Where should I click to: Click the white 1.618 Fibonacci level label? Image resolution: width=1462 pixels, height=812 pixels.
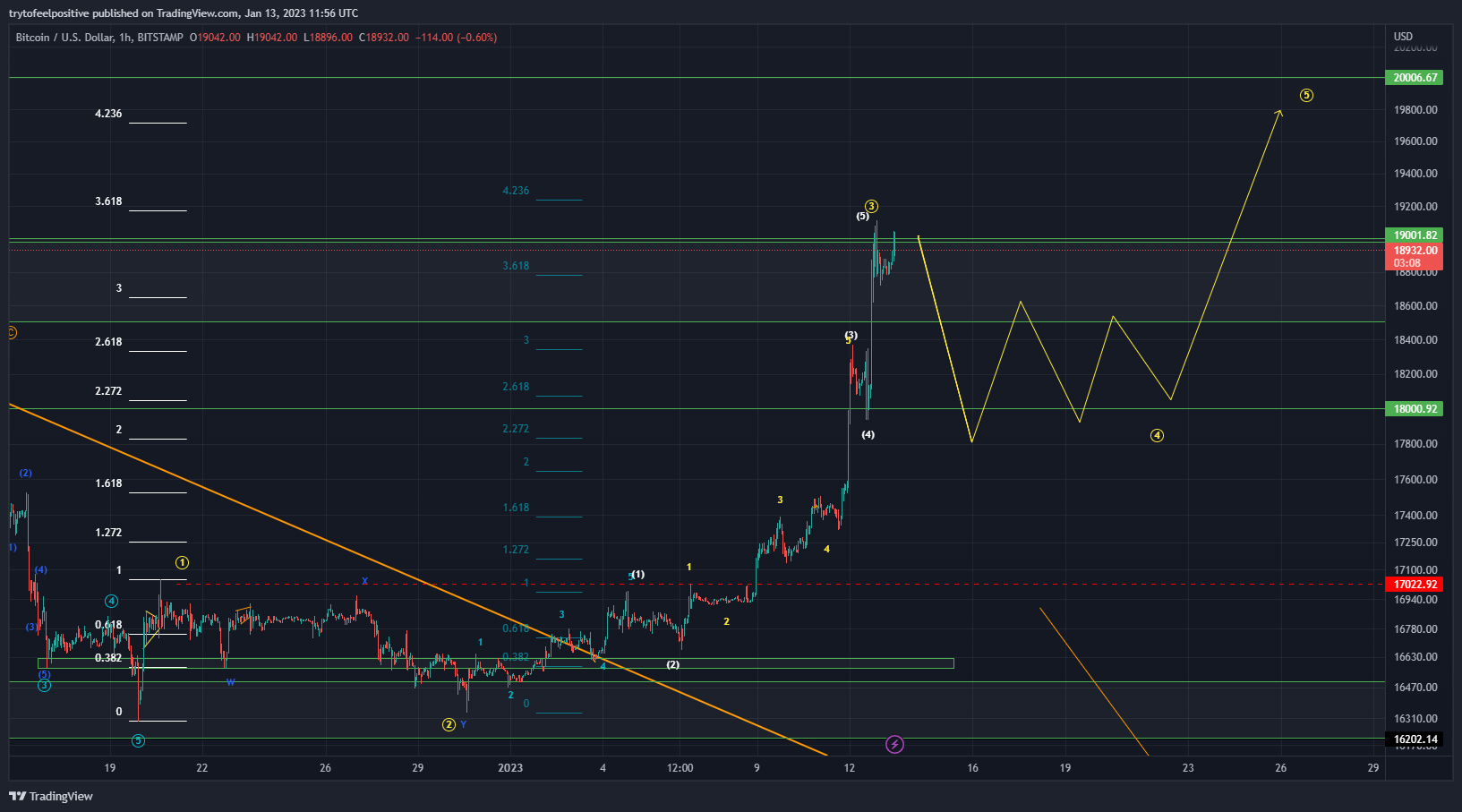[x=108, y=483]
